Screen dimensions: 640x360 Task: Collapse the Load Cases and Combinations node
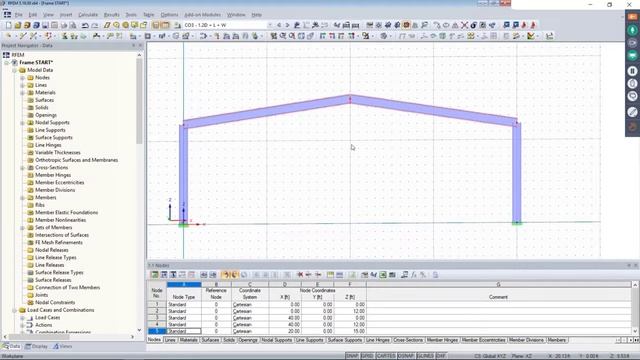[x=15, y=310]
